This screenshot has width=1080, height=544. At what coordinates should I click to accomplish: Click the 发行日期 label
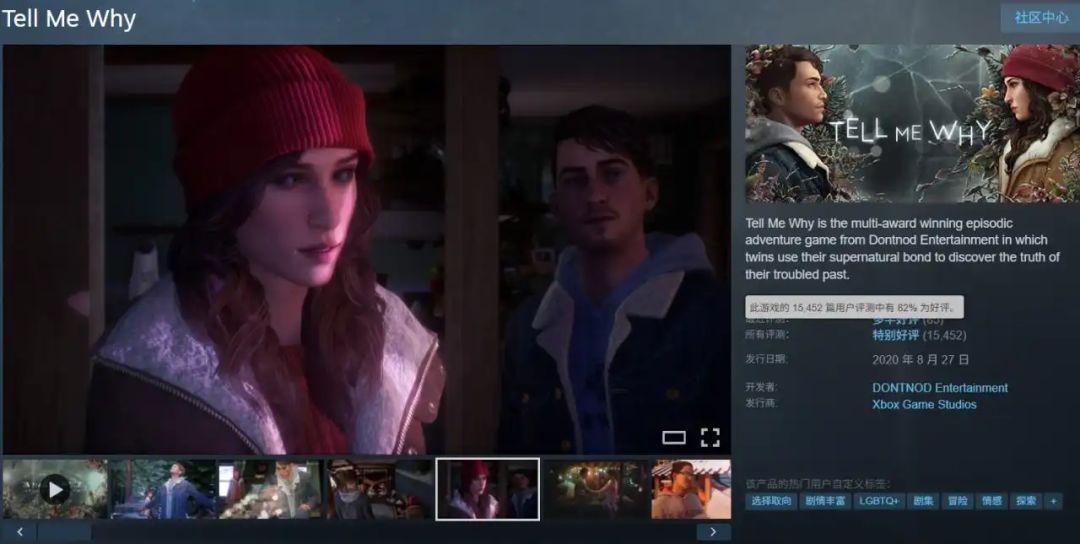(x=767, y=359)
